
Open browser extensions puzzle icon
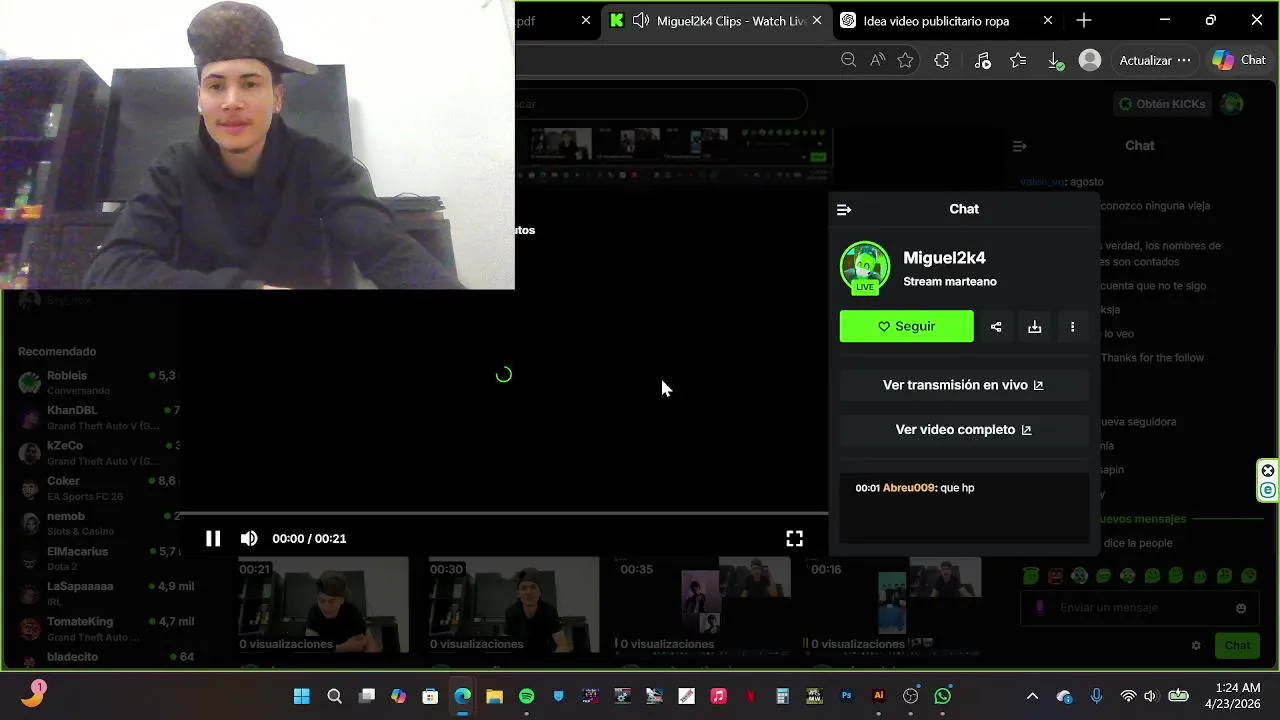click(x=941, y=60)
